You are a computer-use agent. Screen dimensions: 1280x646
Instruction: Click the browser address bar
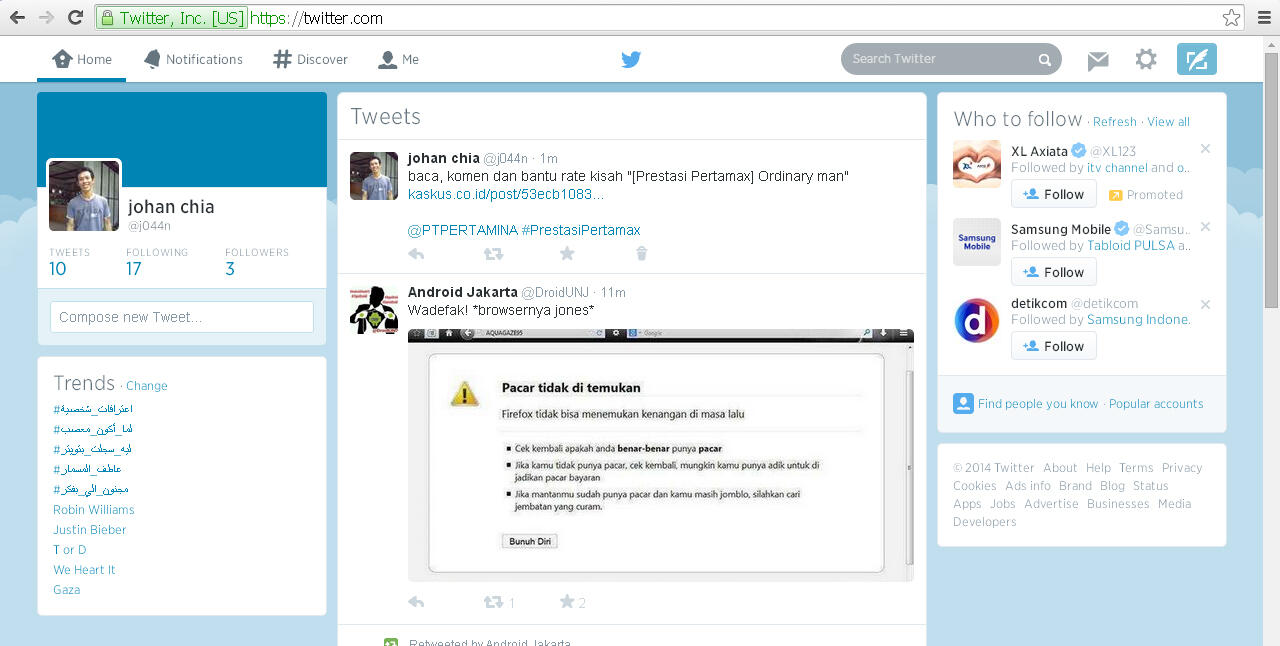click(670, 17)
